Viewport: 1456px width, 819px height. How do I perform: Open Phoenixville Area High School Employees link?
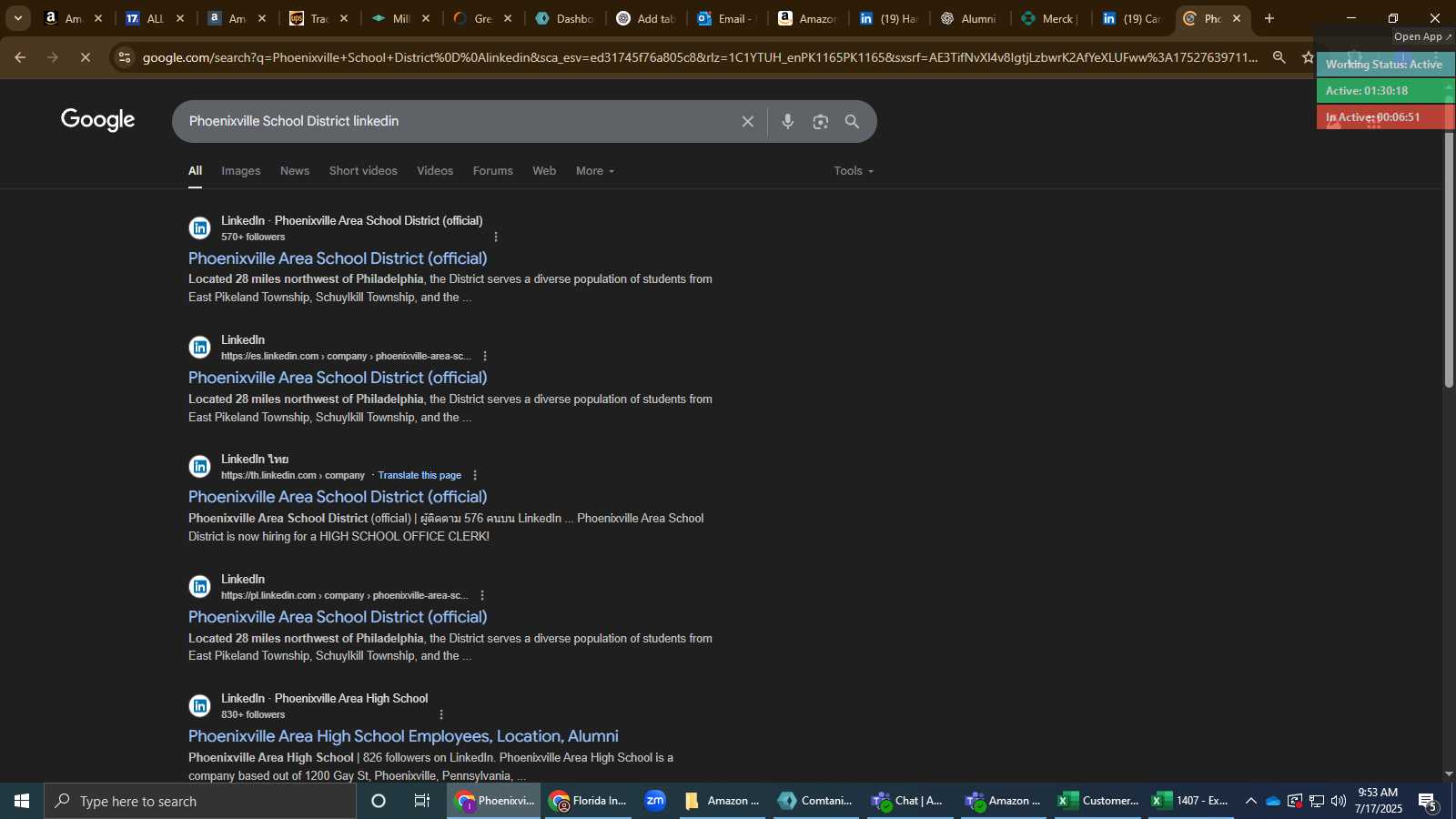pos(403,736)
